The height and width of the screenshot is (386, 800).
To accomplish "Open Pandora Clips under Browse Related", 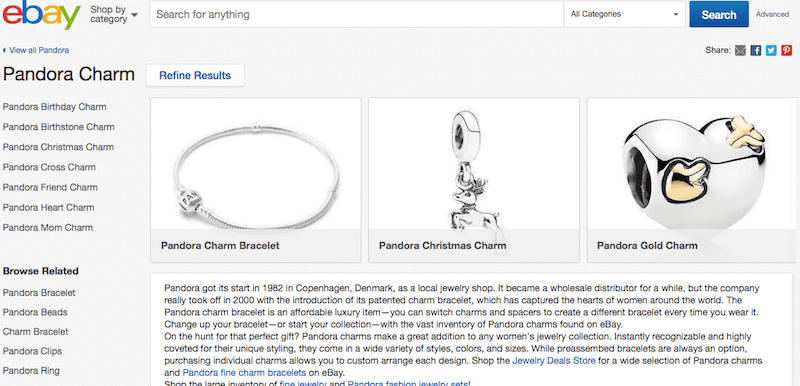I will [32, 351].
